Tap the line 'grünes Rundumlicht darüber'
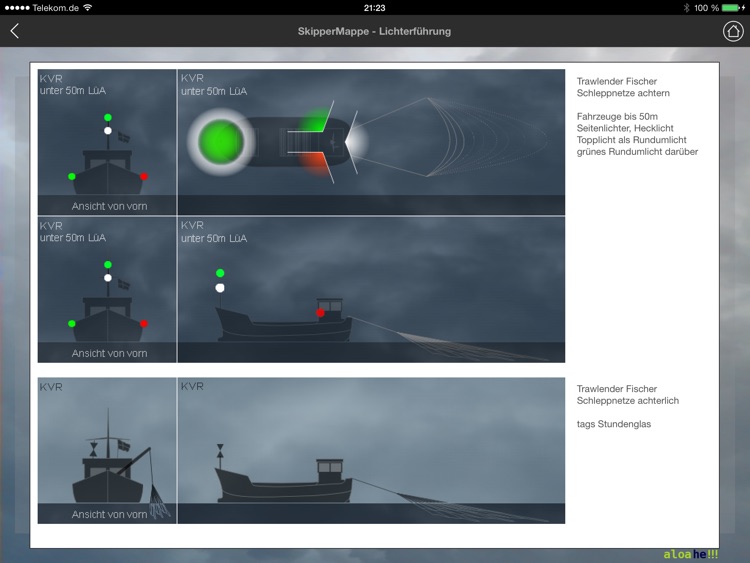Image resolution: width=750 pixels, height=563 pixels. tap(637, 152)
